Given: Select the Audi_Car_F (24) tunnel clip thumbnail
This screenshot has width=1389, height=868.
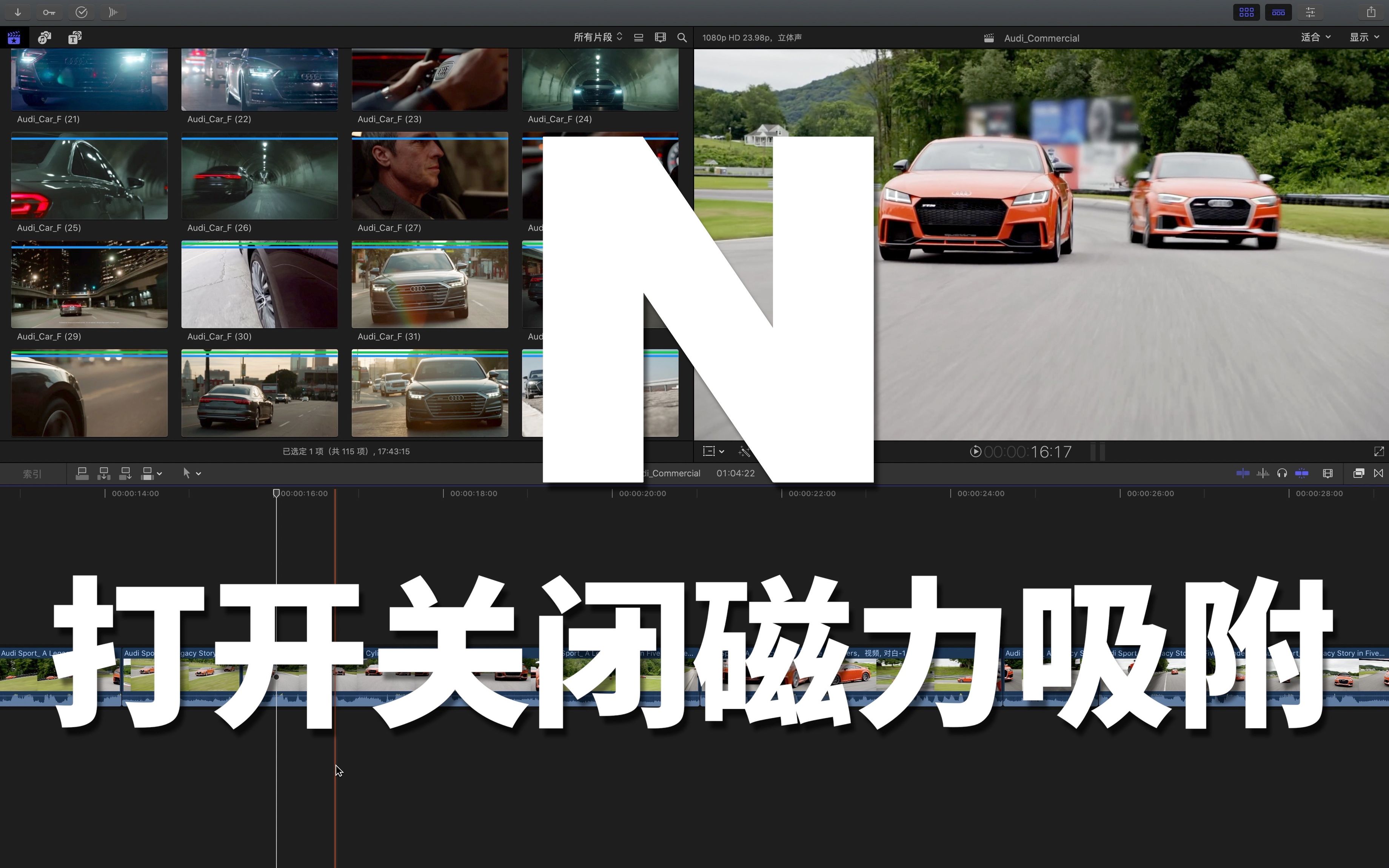Looking at the screenshot, I should coord(600,79).
